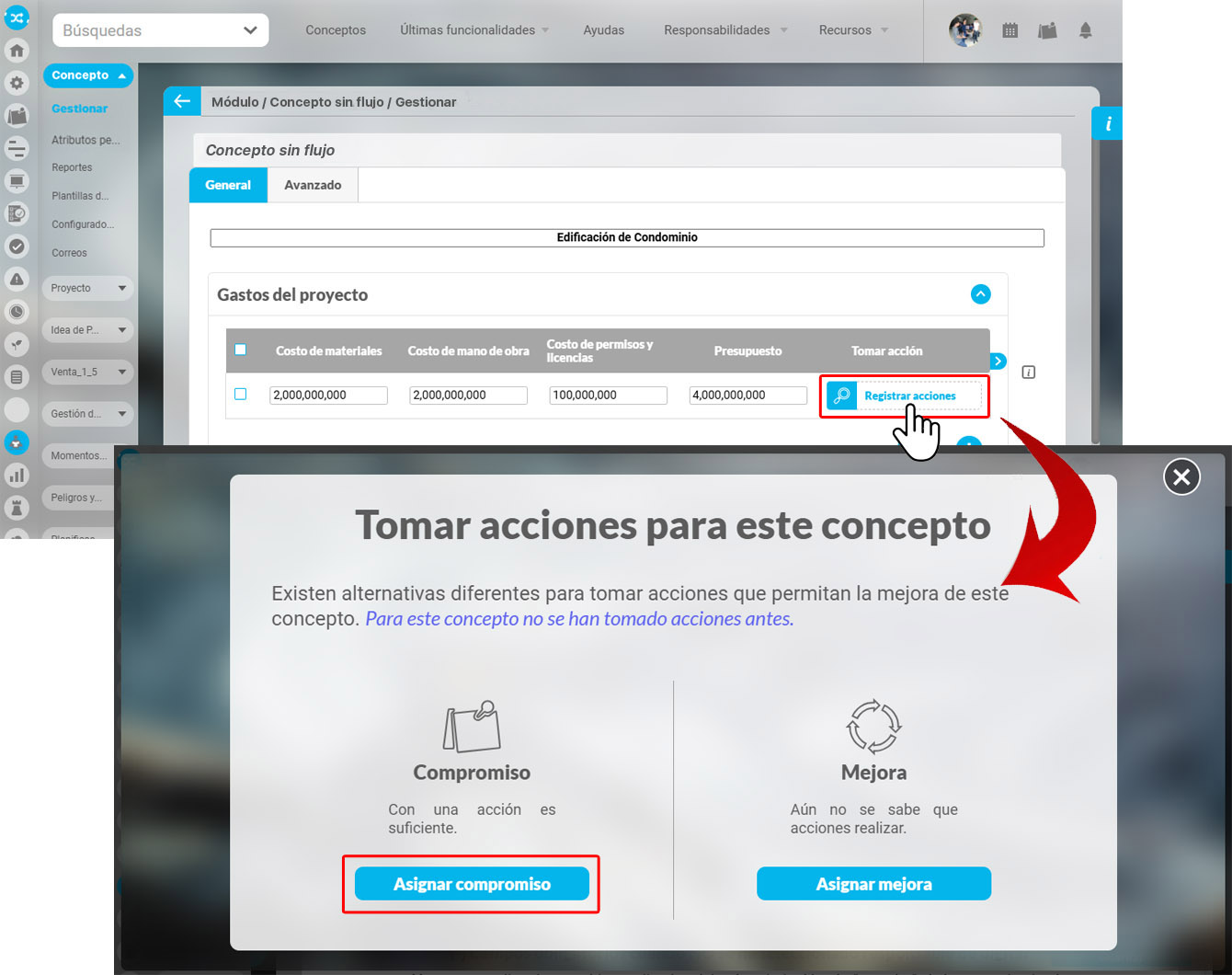1232x975 pixels.
Task: Click the document list icon in sidebar
Action: (17, 377)
